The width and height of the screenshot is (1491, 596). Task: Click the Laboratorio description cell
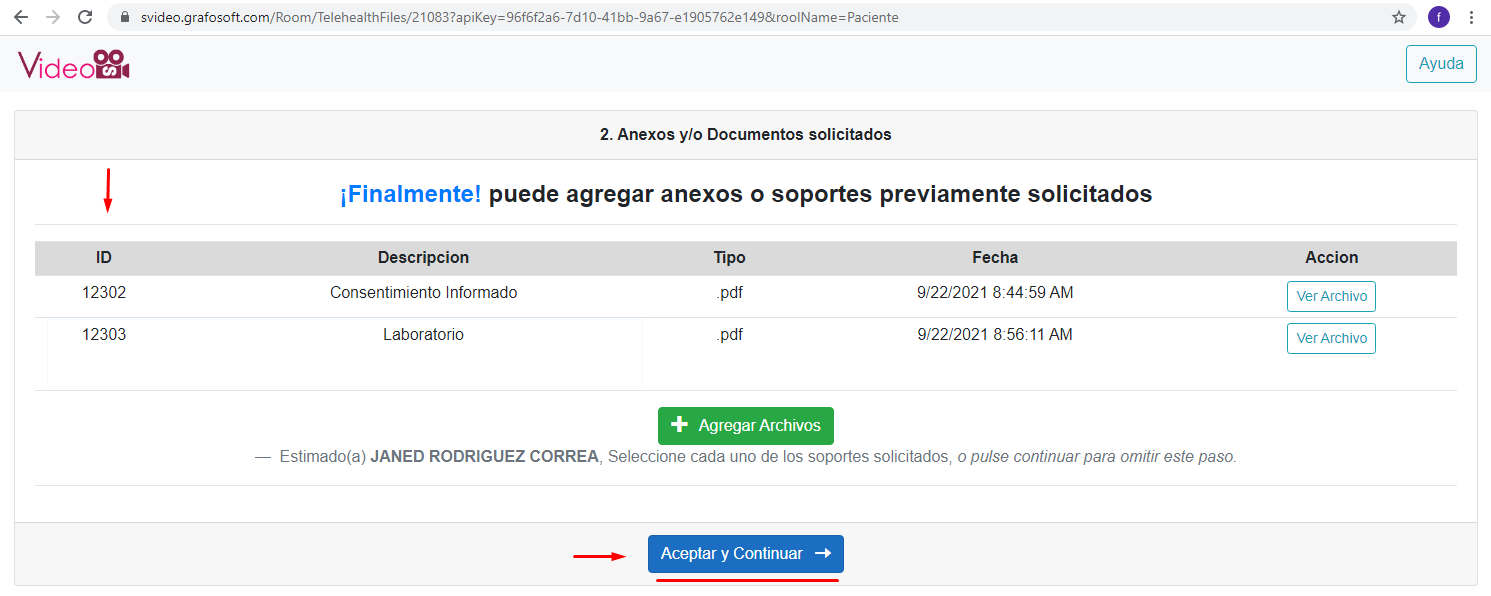pos(423,335)
